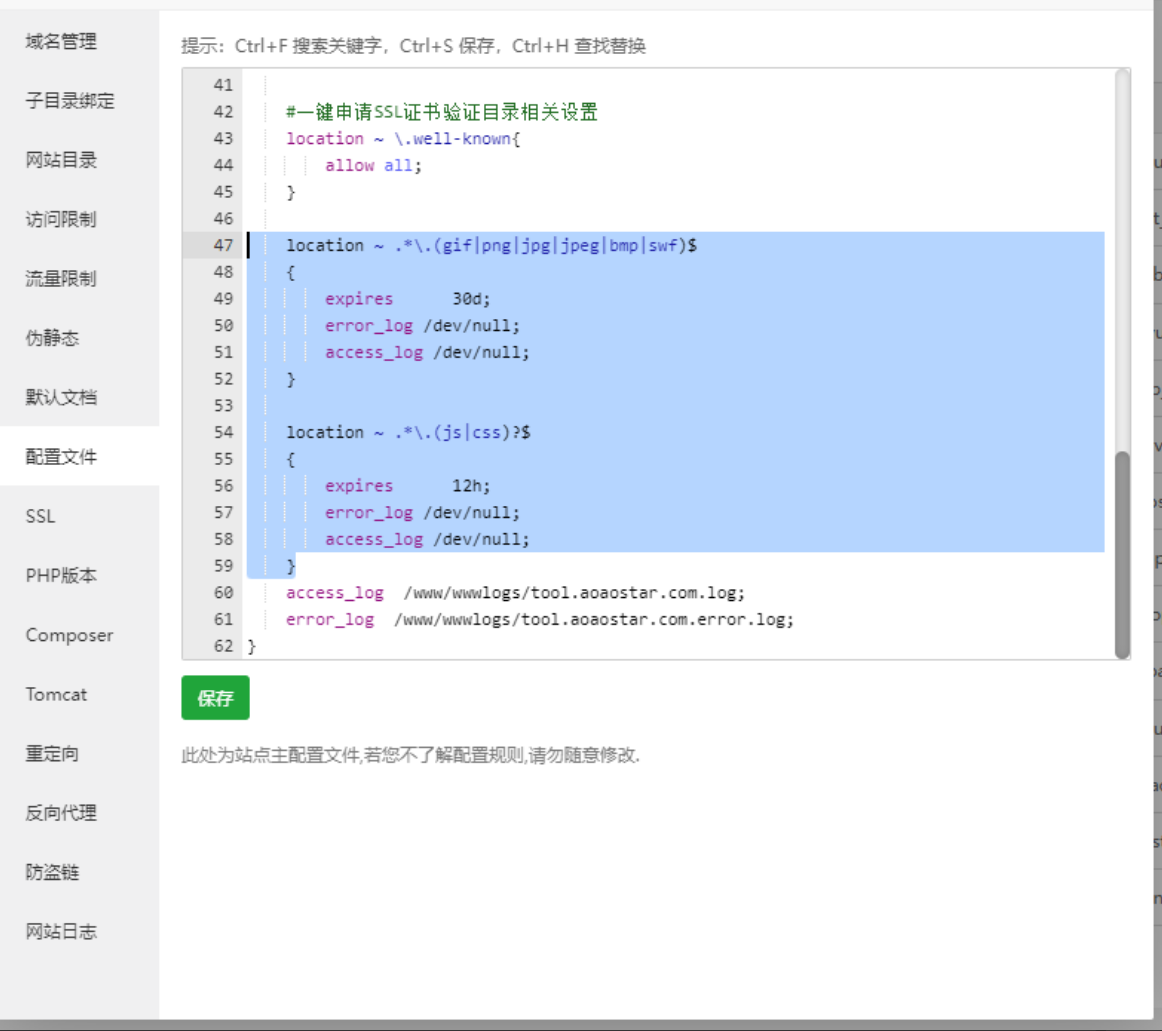View the 网站日志 tab
1162x1031 pixels.
pos(61,932)
